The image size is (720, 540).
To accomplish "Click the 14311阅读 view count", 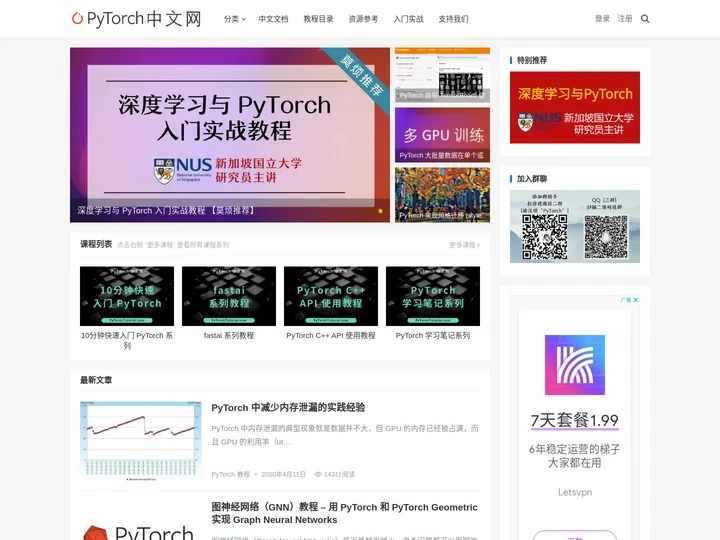I will [334, 474].
